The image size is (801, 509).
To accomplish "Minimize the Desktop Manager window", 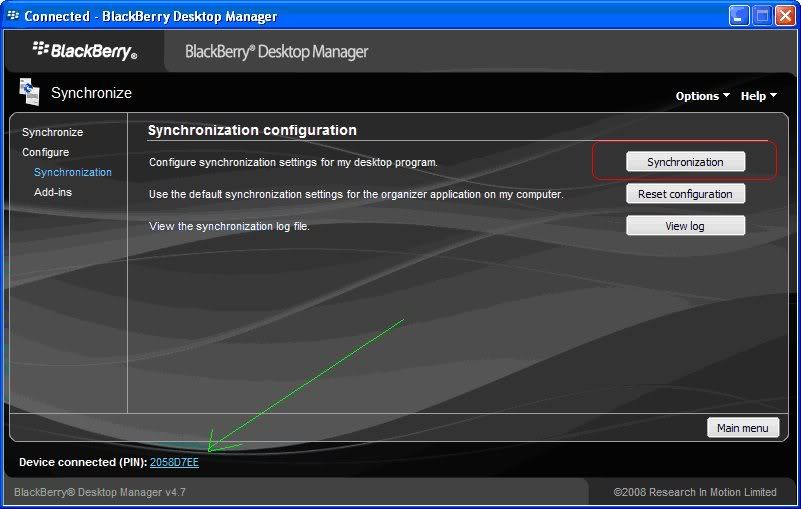I will (739, 16).
